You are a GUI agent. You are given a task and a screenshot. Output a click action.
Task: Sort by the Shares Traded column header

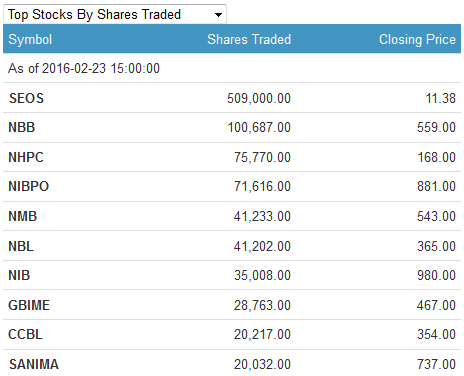249,39
